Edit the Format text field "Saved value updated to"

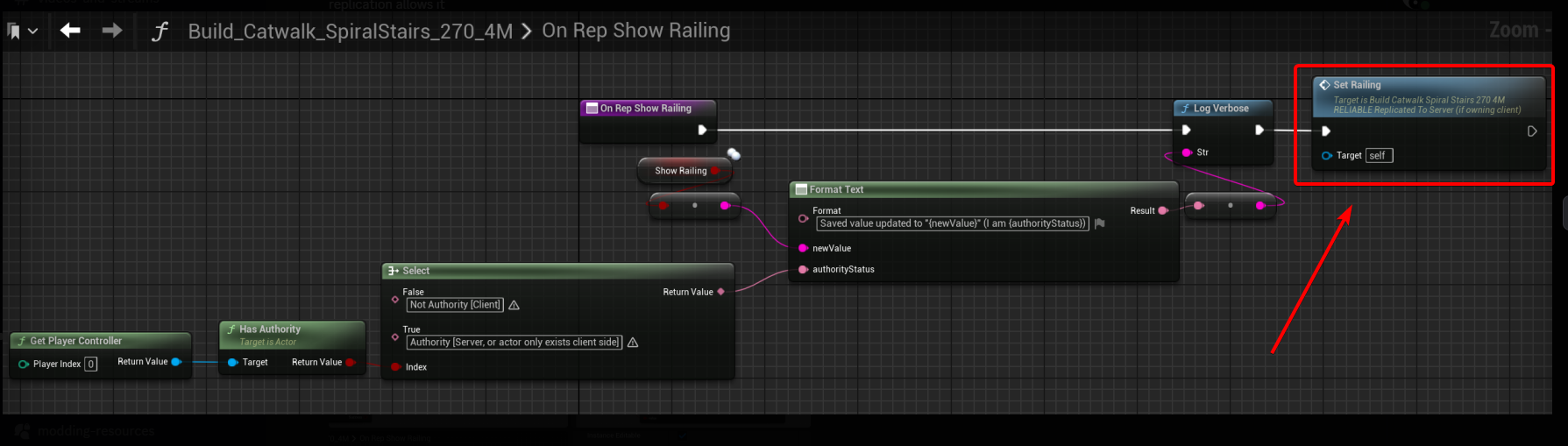(953, 223)
